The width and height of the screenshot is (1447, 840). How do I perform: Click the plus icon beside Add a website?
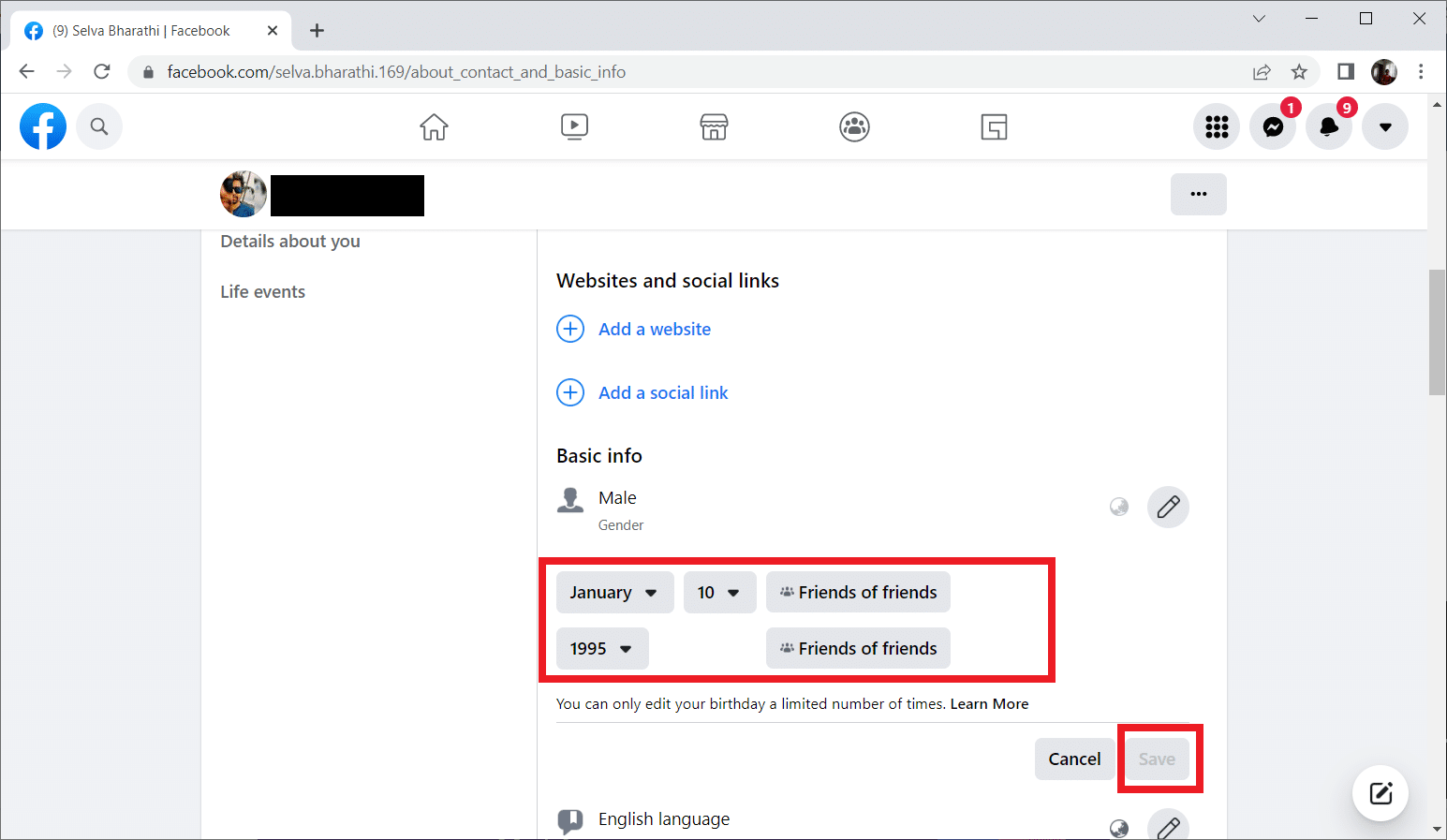(x=570, y=329)
